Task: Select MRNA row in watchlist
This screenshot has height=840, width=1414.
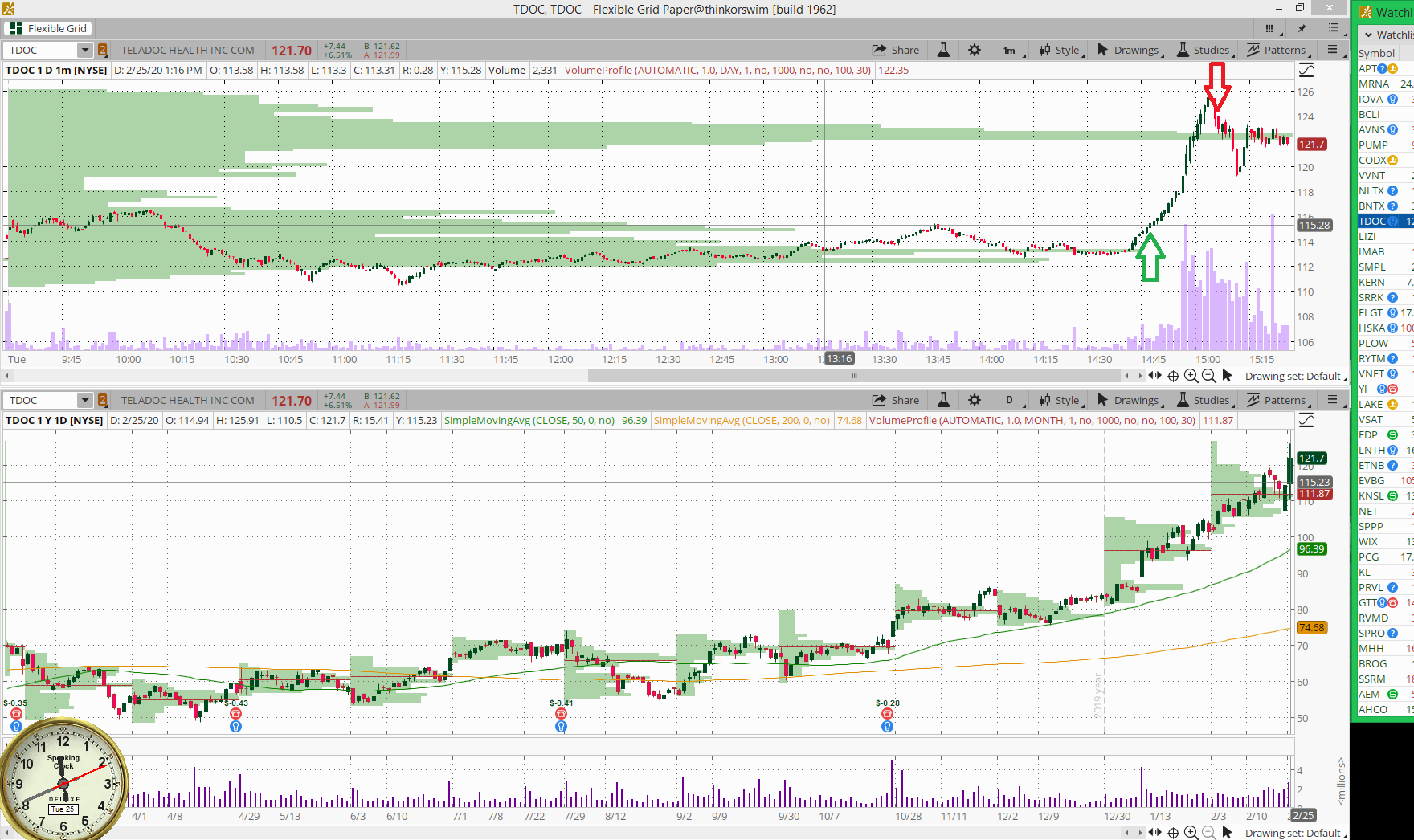Action: [x=1385, y=84]
